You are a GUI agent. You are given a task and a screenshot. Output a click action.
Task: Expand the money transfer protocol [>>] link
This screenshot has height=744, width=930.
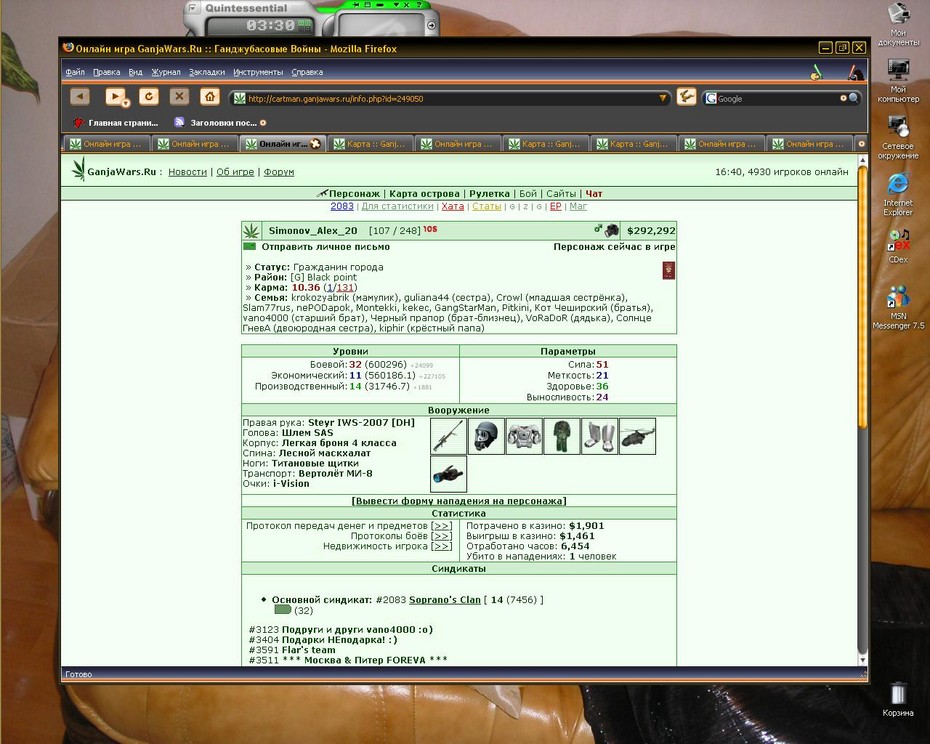click(441, 526)
